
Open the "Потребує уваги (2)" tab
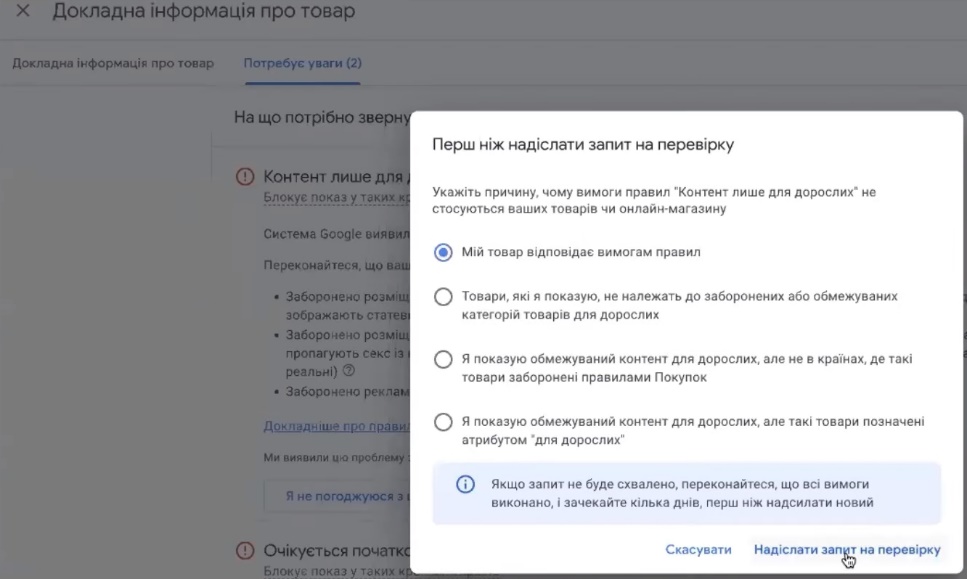point(303,63)
